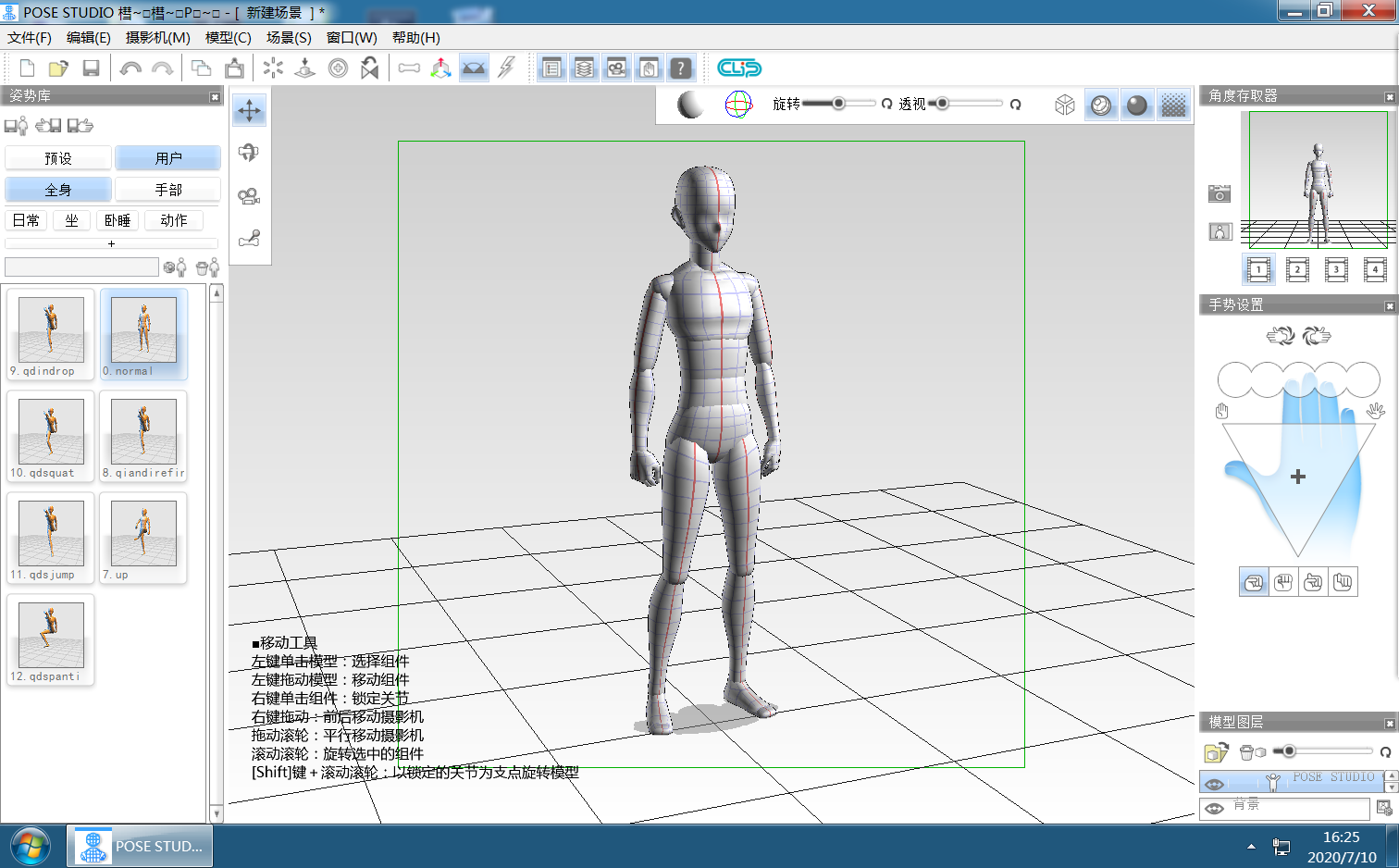This screenshot has width=1399, height=868.
Task: Click the right hand gesture icon
Action: (x=1317, y=336)
